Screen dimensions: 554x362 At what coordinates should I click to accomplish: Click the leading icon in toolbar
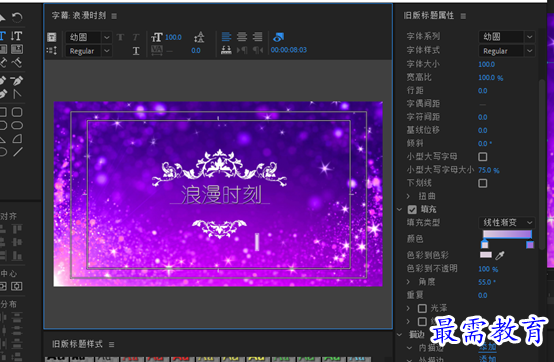199,37
